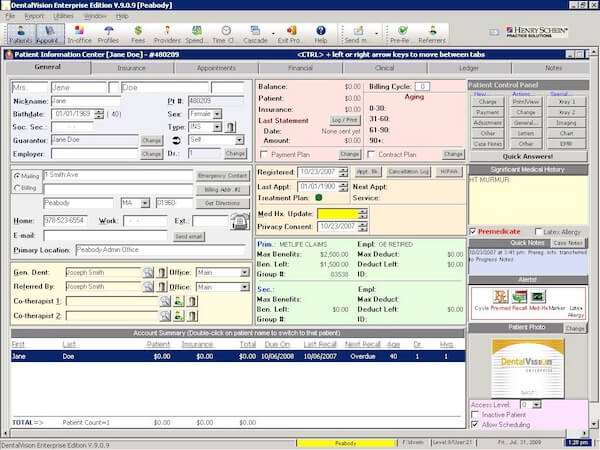
Task: Click the yellow Med Hx. Update field
Action: click(x=338, y=214)
